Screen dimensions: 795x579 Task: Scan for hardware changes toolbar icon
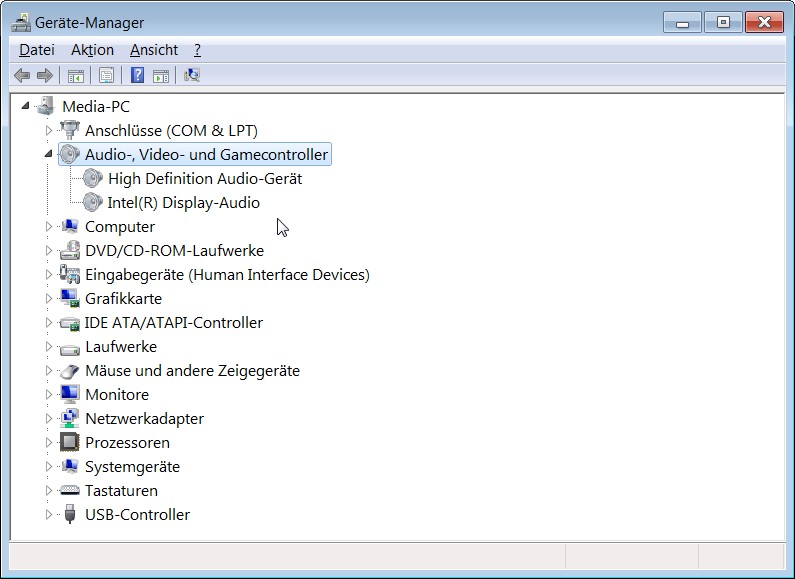[x=192, y=75]
